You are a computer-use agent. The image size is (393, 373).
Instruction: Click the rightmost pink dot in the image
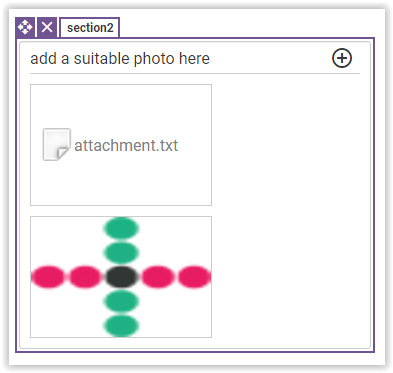[194, 277]
